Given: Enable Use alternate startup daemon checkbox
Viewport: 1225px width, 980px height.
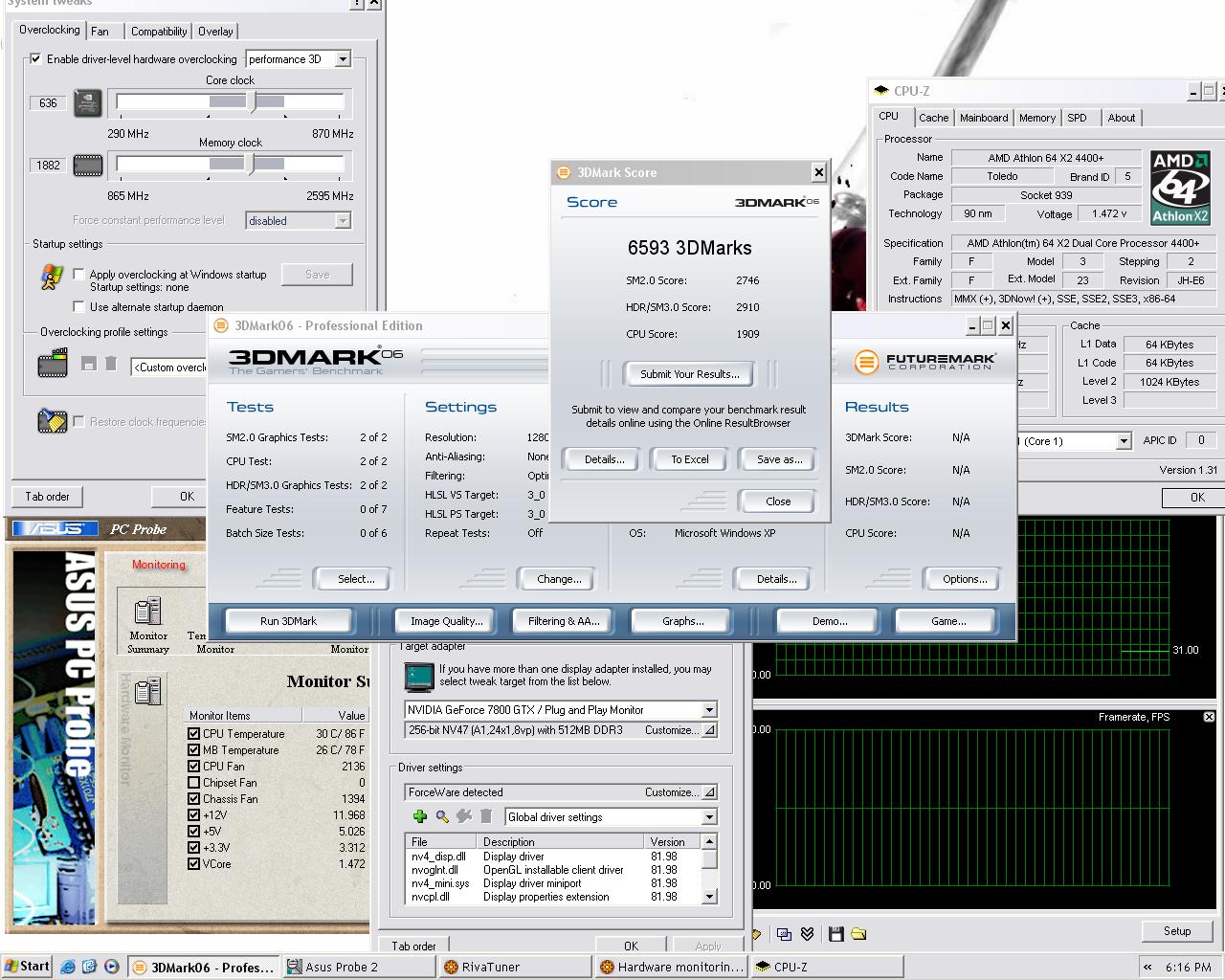Looking at the screenshot, I should (x=78, y=306).
